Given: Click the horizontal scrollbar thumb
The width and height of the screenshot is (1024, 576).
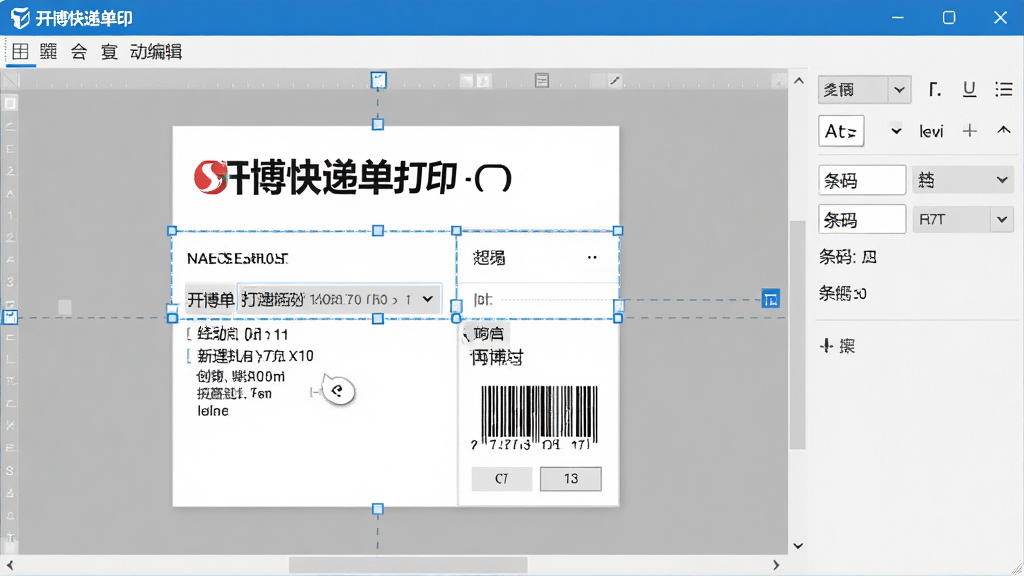Looking at the screenshot, I should 408,565.
